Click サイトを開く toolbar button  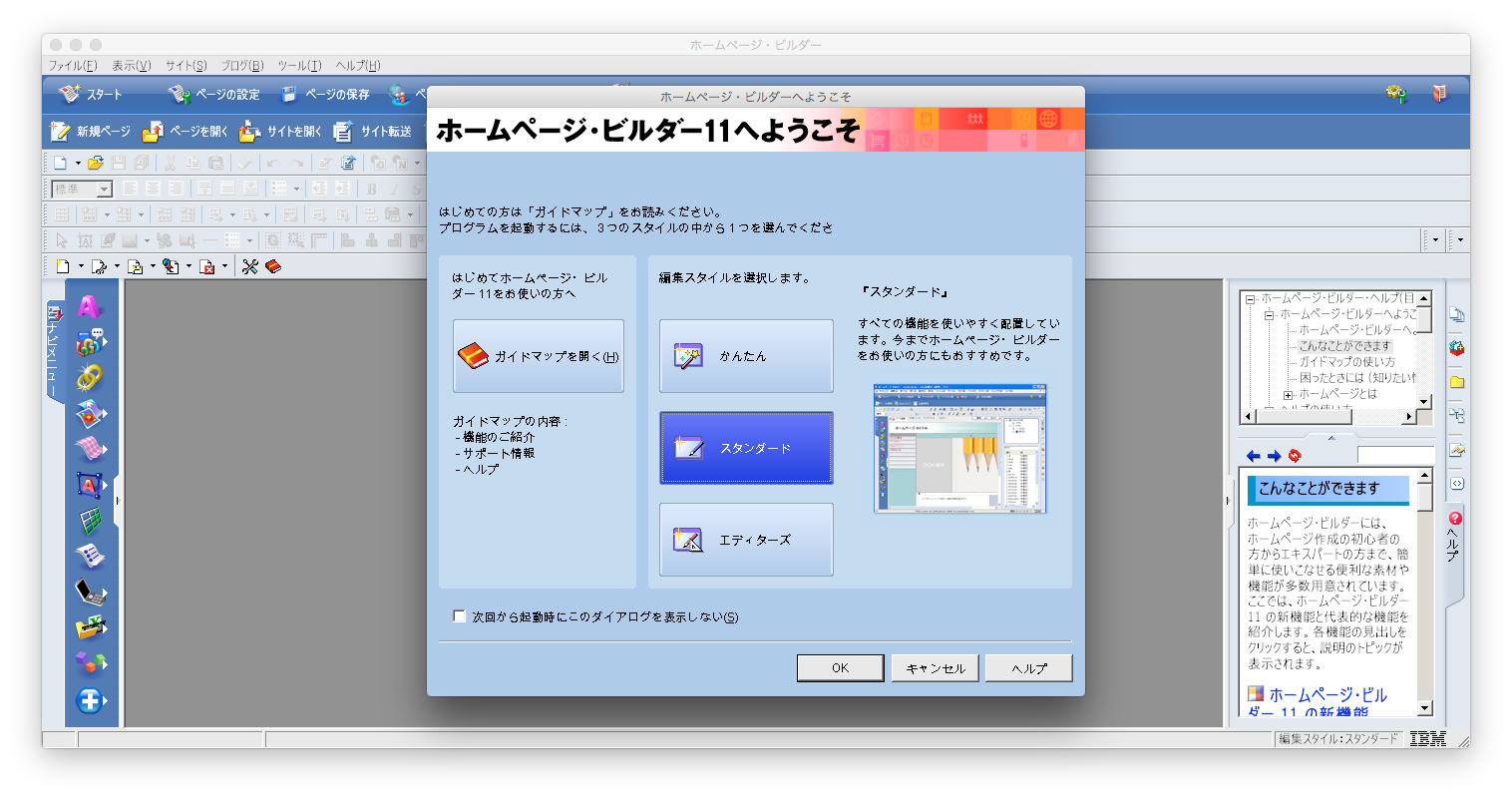coord(280,131)
